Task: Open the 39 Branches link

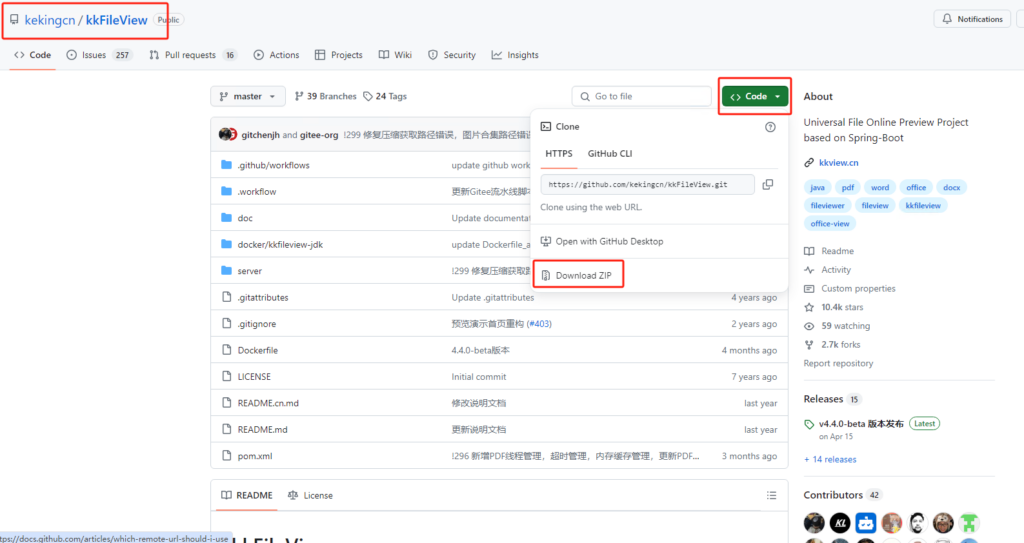Action: point(325,96)
